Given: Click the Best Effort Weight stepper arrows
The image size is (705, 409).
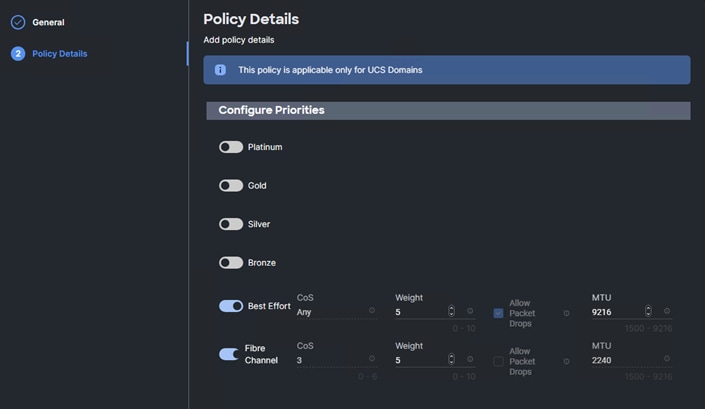Looking at the screenshot, I should click(451, 311).
